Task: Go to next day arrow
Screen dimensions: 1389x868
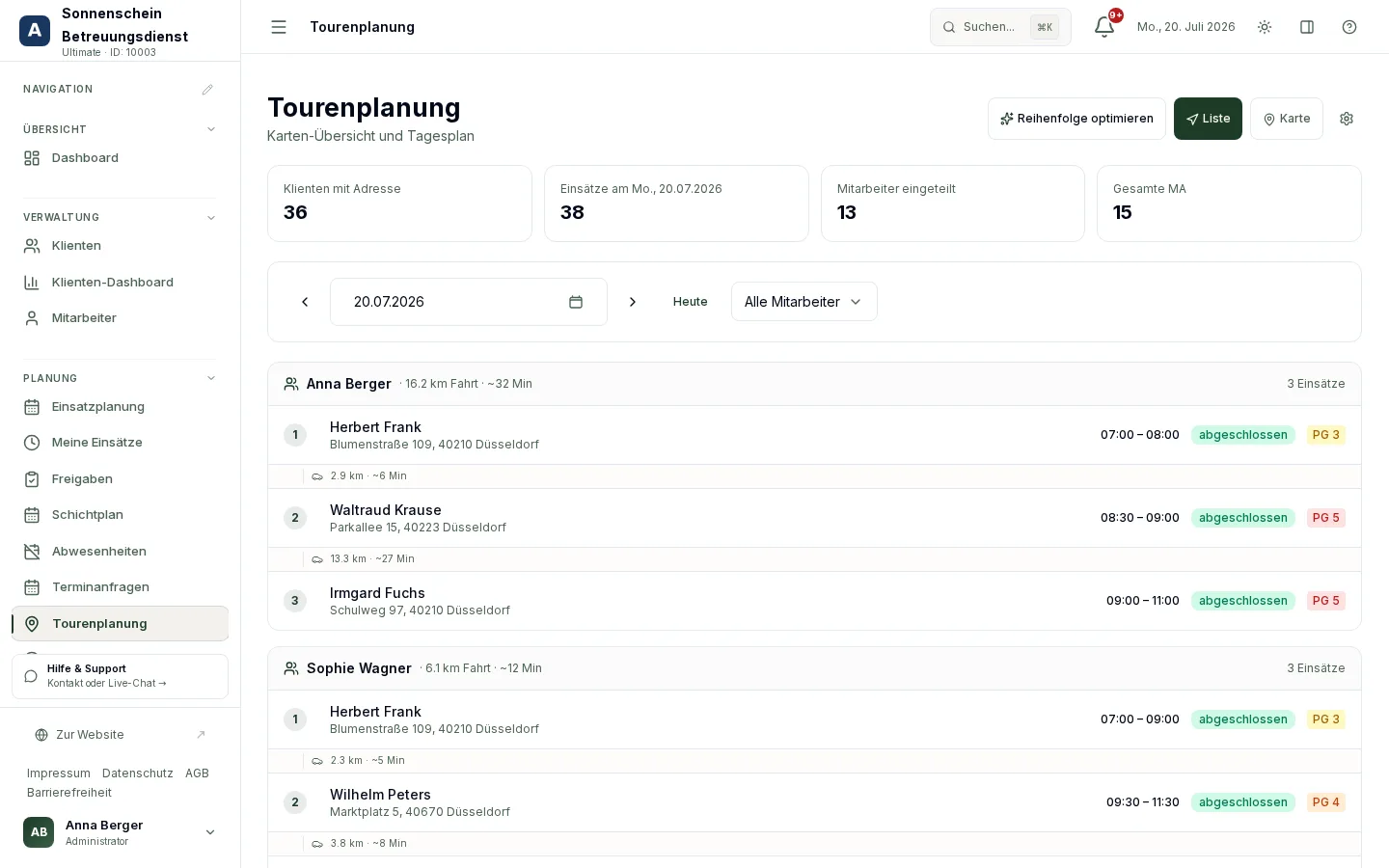Action: point(633,302)
